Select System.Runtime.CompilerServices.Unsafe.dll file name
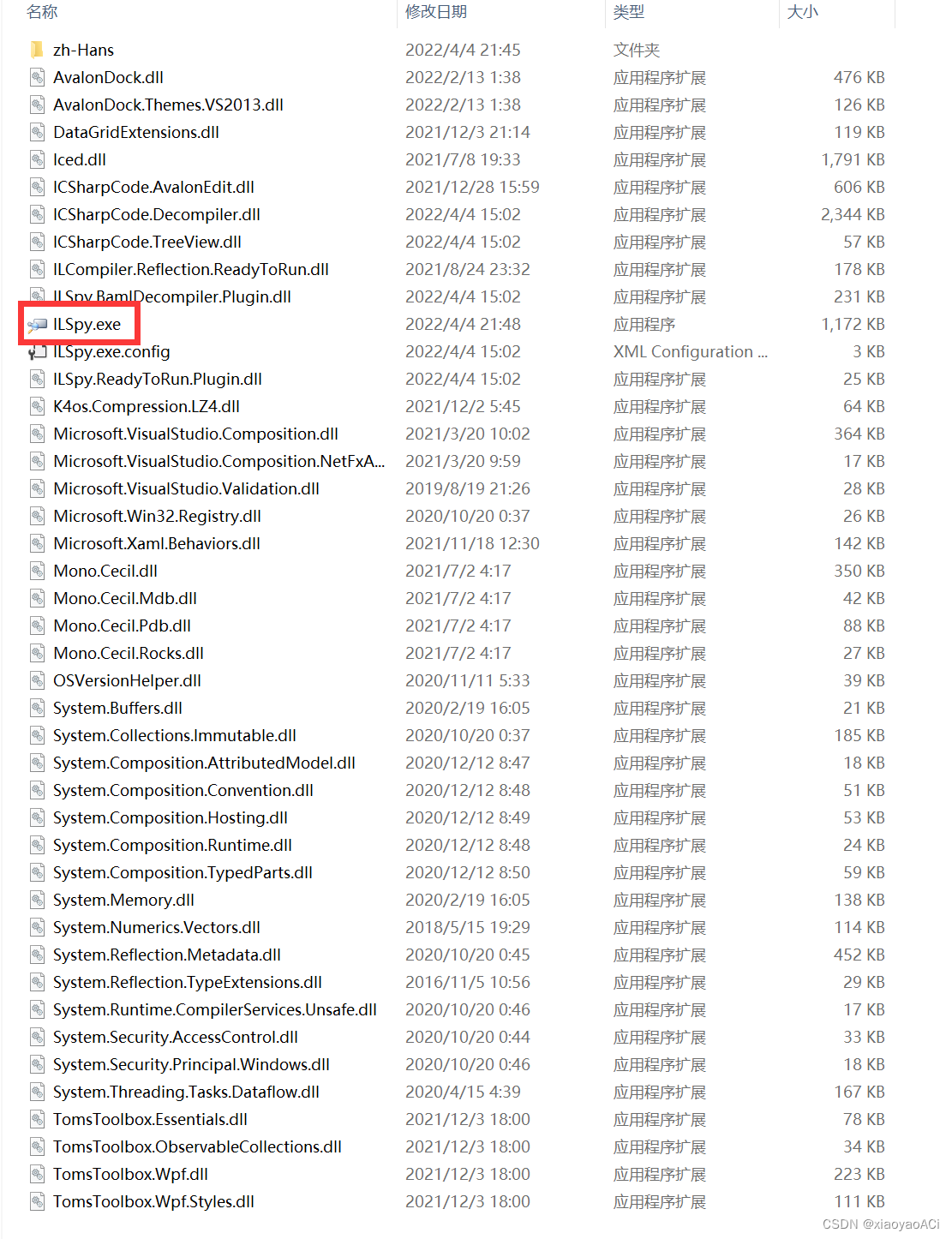 click(215, 1009)
